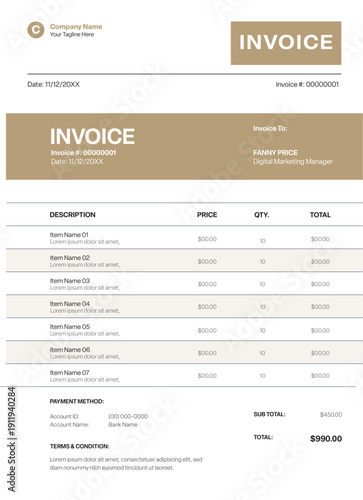Select the black 'Invoice #: 00000001' text under the header line
This screenshot has width=363, height=500.
307,84
